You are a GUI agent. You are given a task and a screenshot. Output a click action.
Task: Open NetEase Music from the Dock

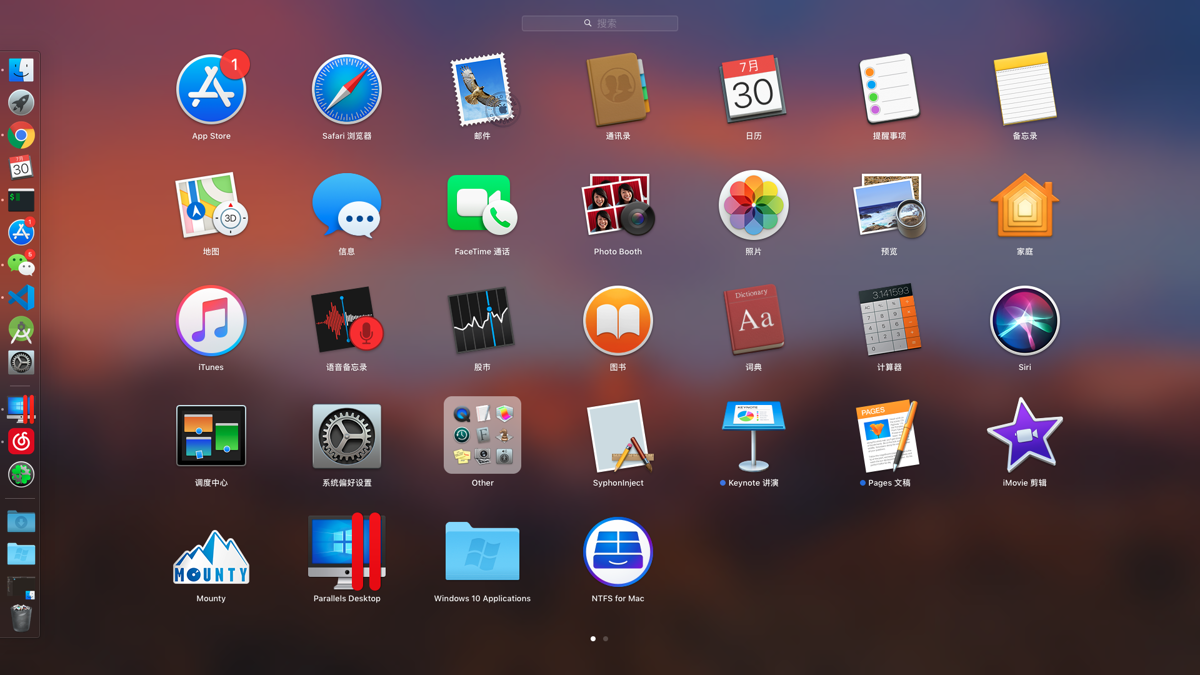pos(21,442)
